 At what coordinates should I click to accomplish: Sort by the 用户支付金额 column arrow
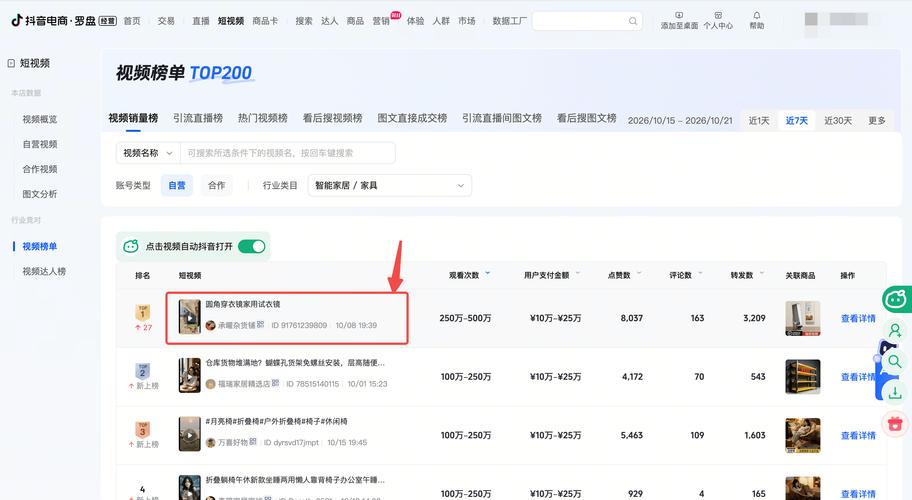click(x=578, y=273)
